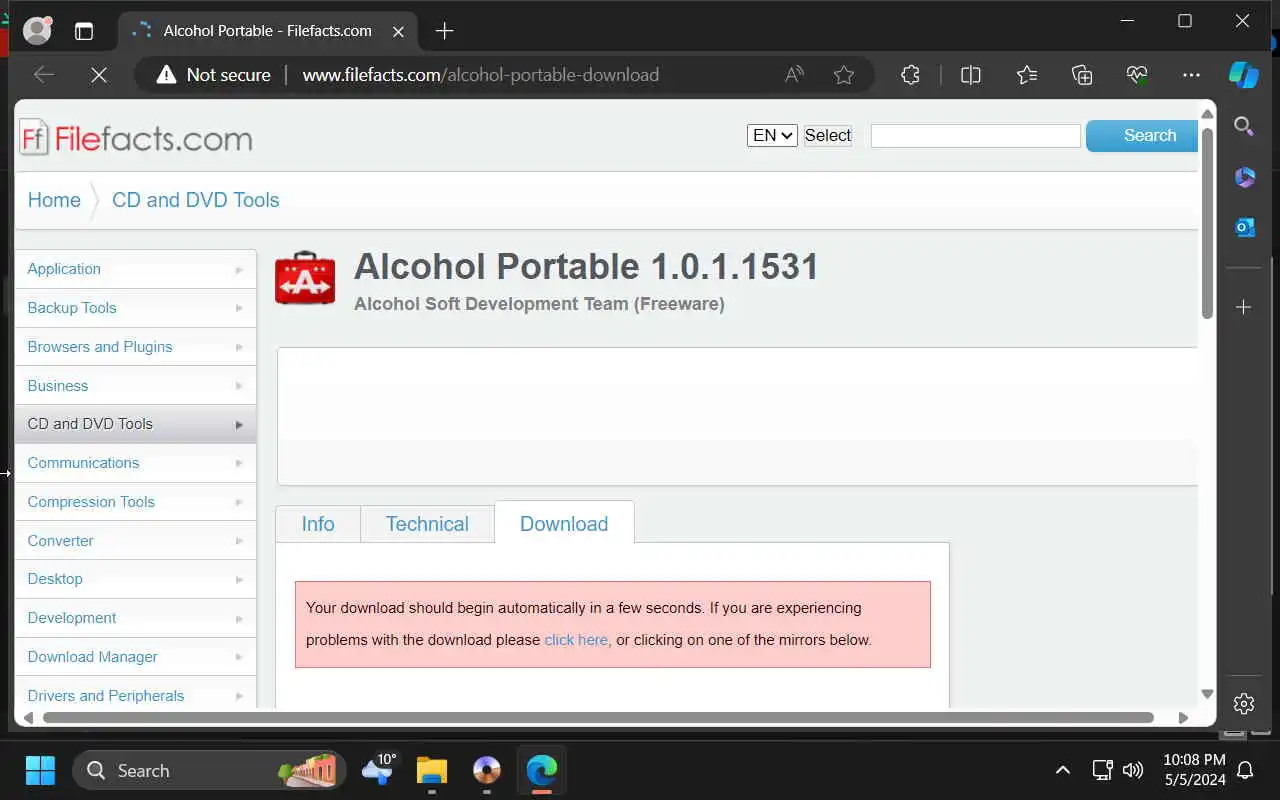
Task: Open the Favorites list icon
Action: (x=1027, y=75)
